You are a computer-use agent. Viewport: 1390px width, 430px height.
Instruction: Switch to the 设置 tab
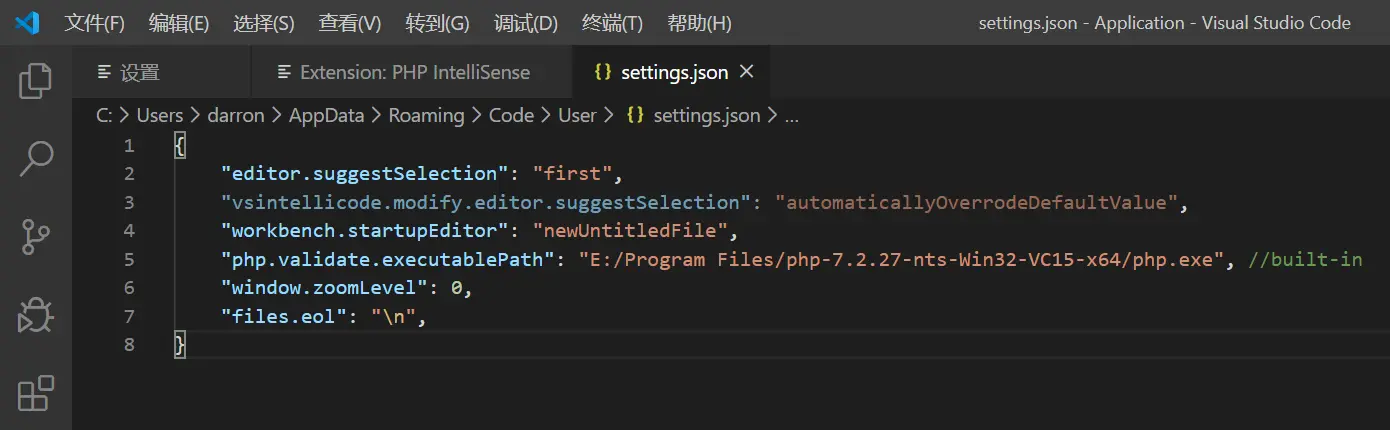(x=140, y=72)
